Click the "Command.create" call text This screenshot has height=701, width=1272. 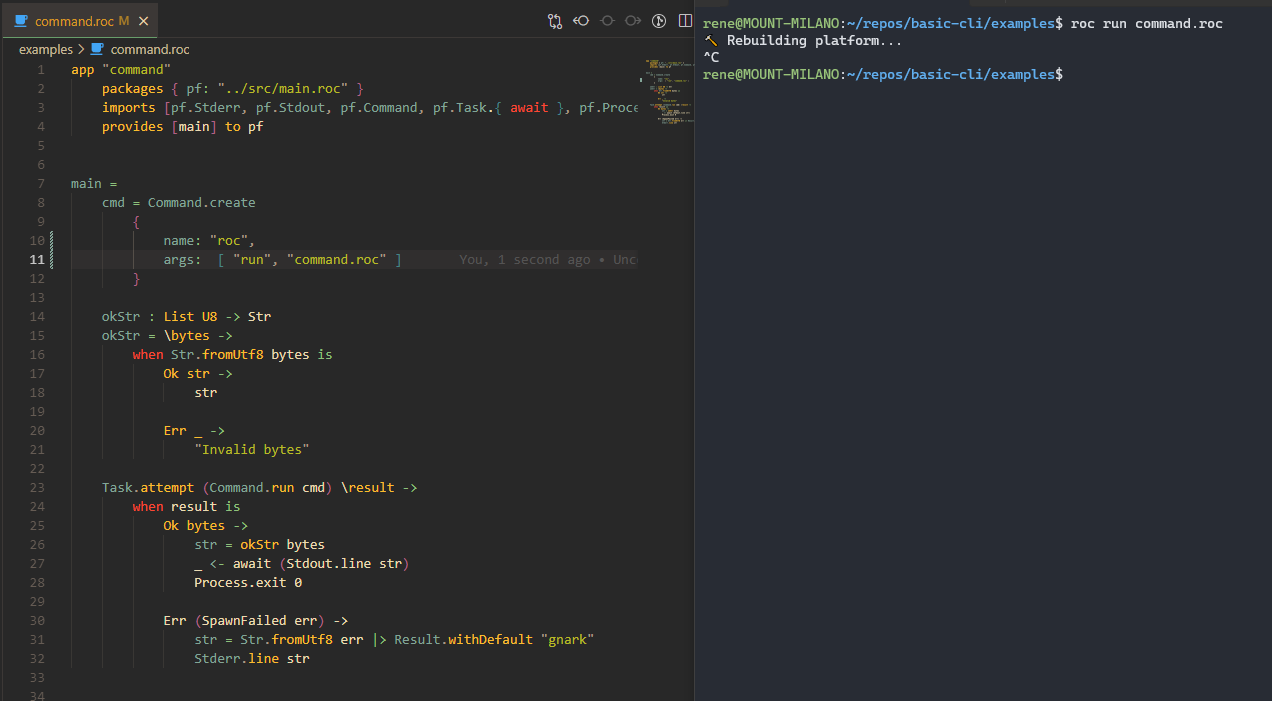[202, 202]
